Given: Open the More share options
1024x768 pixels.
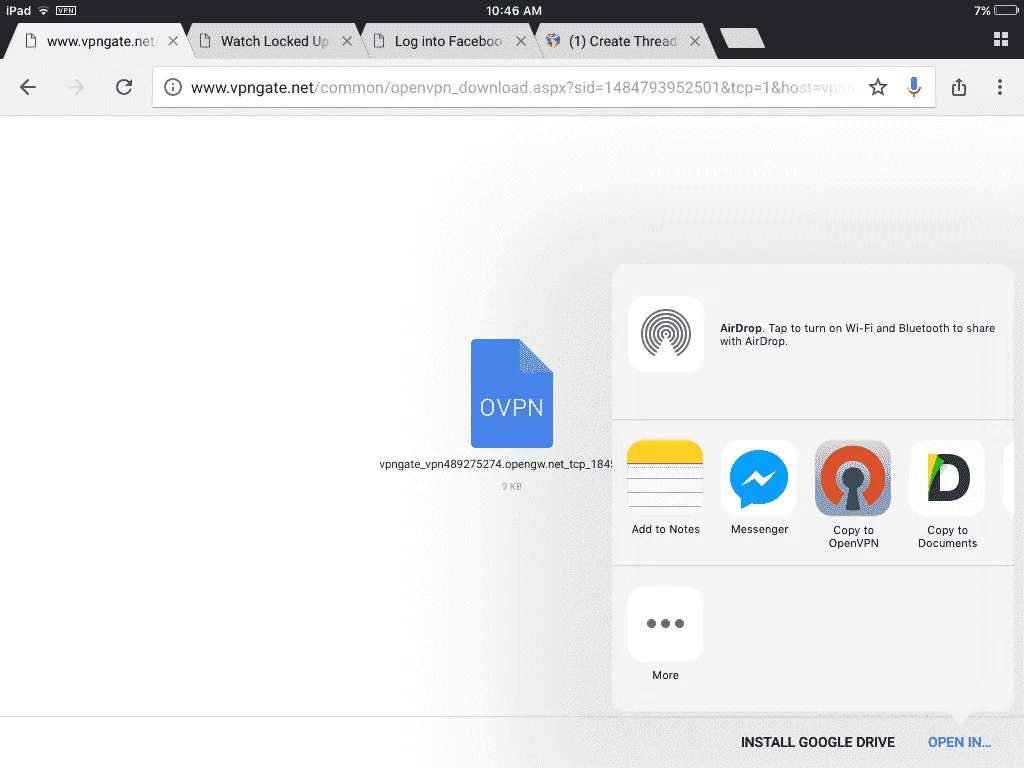Looking at the screenshot, I should pyautogui.click(x=665, y=634).
